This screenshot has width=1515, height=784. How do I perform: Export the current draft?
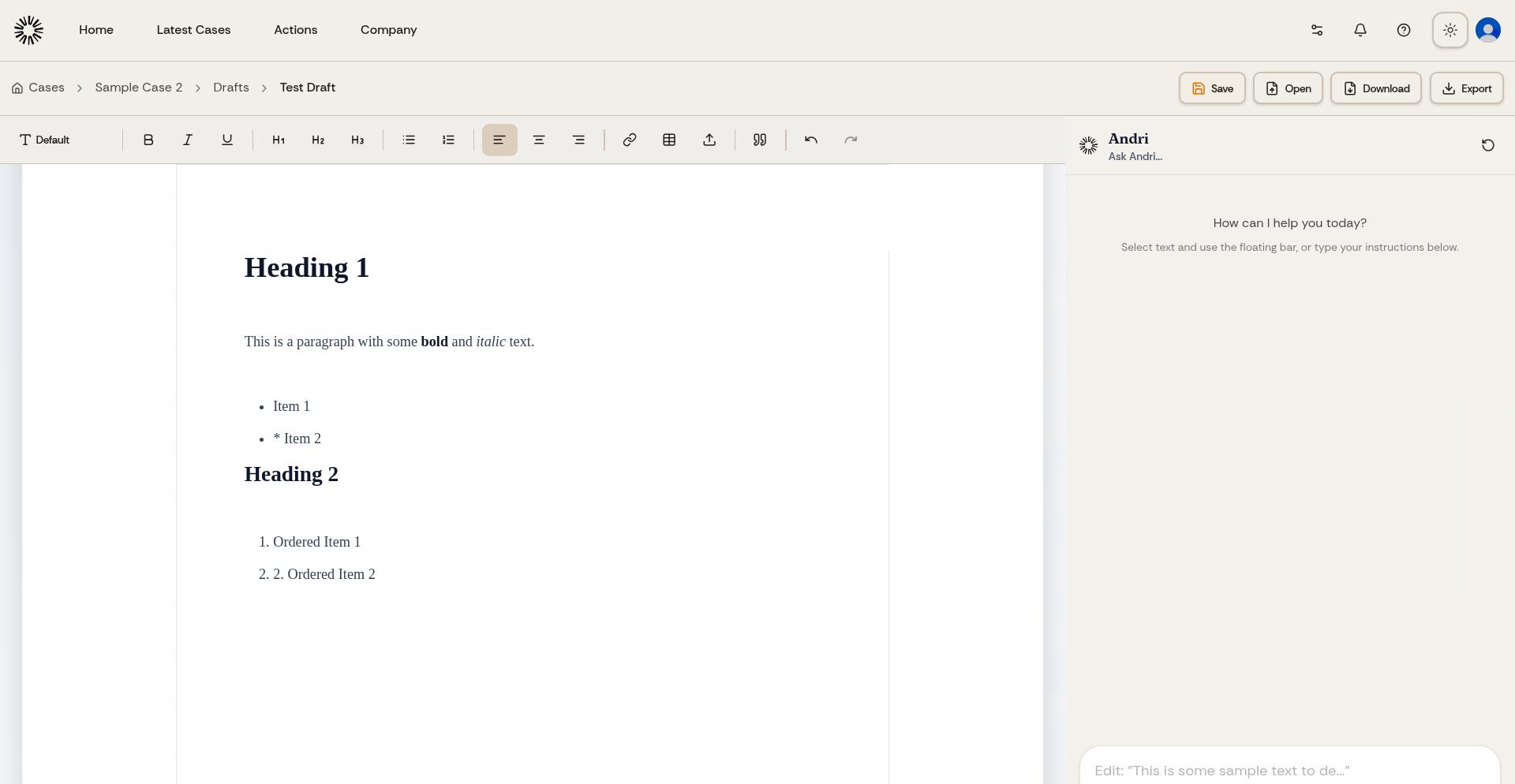[x=1466, y=88]
